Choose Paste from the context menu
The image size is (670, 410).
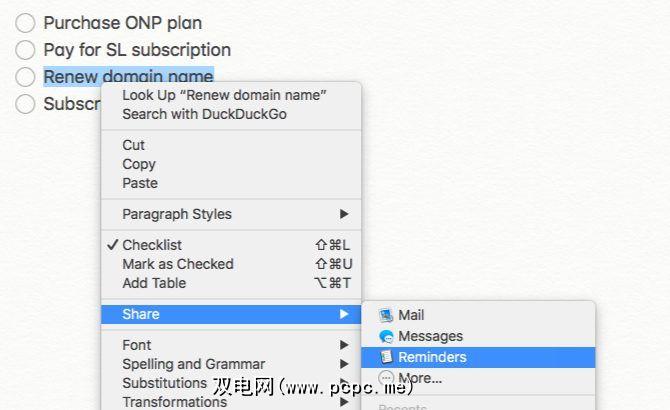[x=231, y=183]
